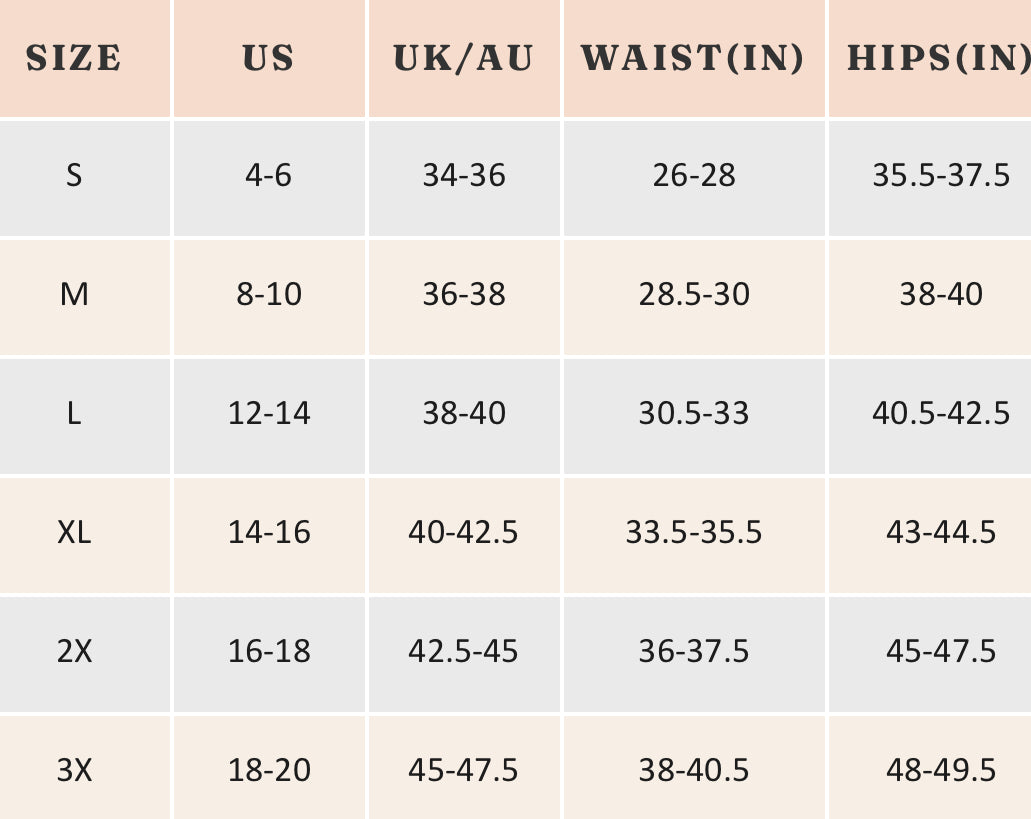This screenshot has width=1031, height=819.
Task: Click the 3X size cell
Action: [74, 769]
